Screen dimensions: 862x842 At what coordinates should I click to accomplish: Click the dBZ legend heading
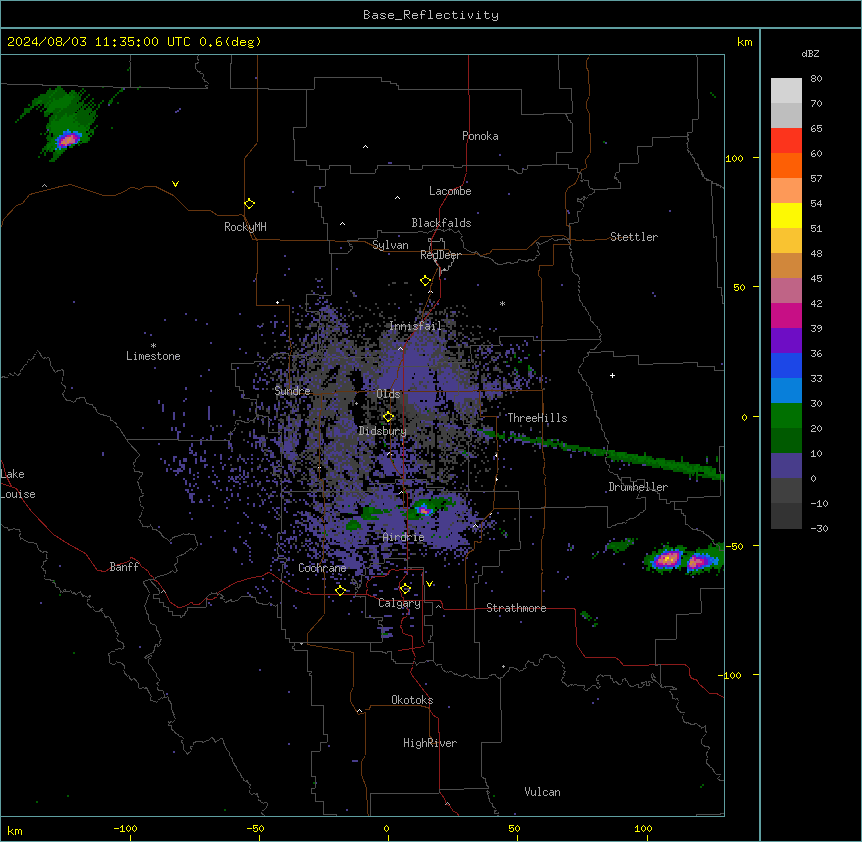coord(810,53)
